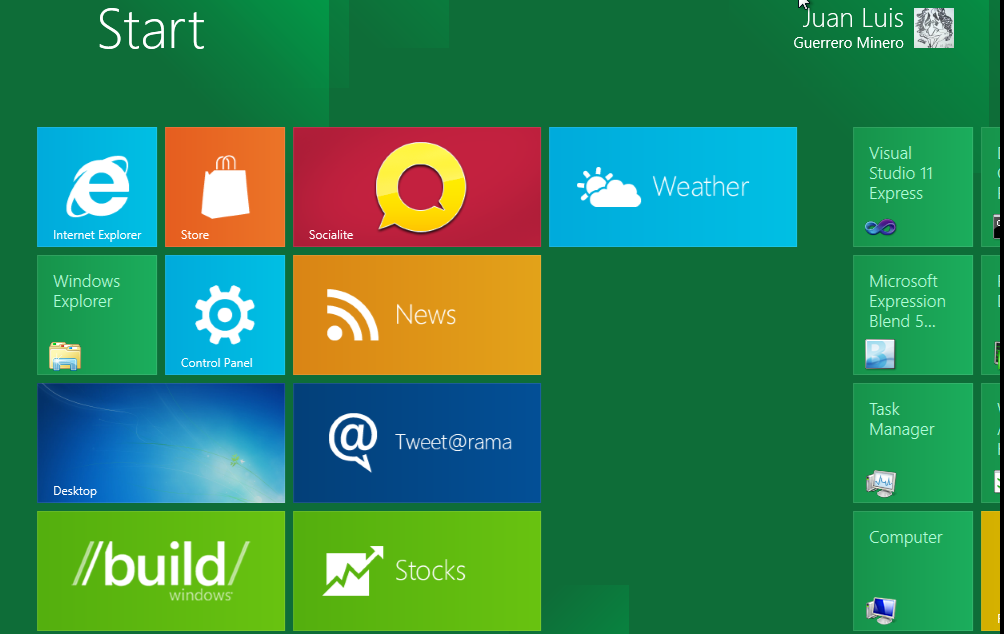Launch Visual Studio 11 Express
The image size is (1004, 634).
point(912,187)
